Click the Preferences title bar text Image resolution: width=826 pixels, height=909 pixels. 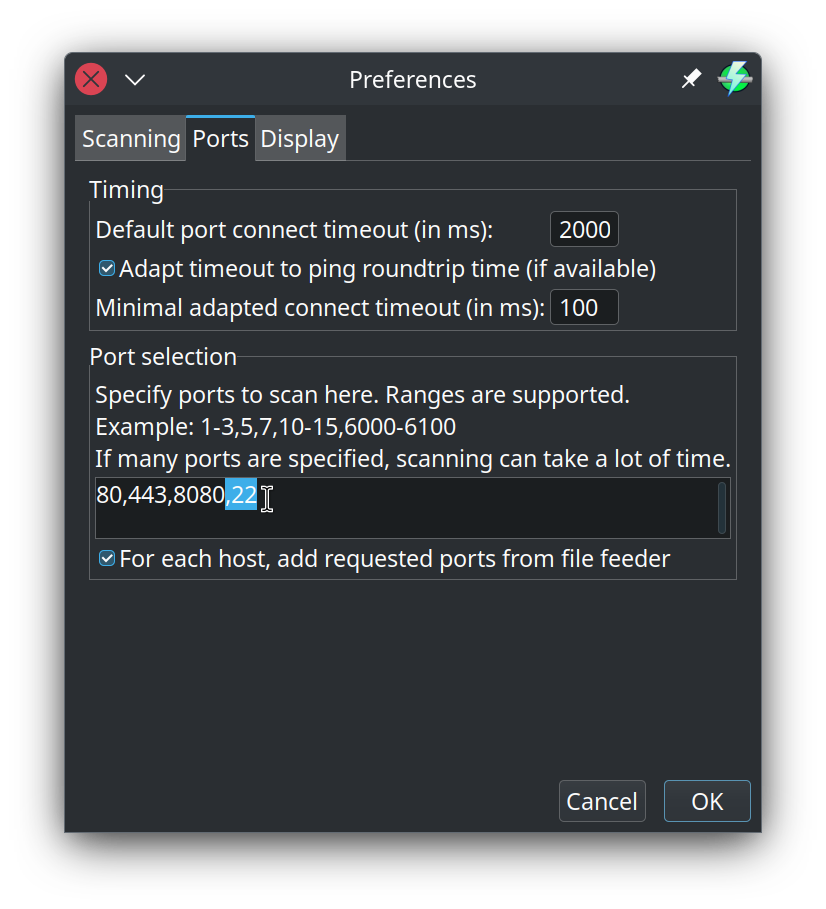[x=412, y=79]
